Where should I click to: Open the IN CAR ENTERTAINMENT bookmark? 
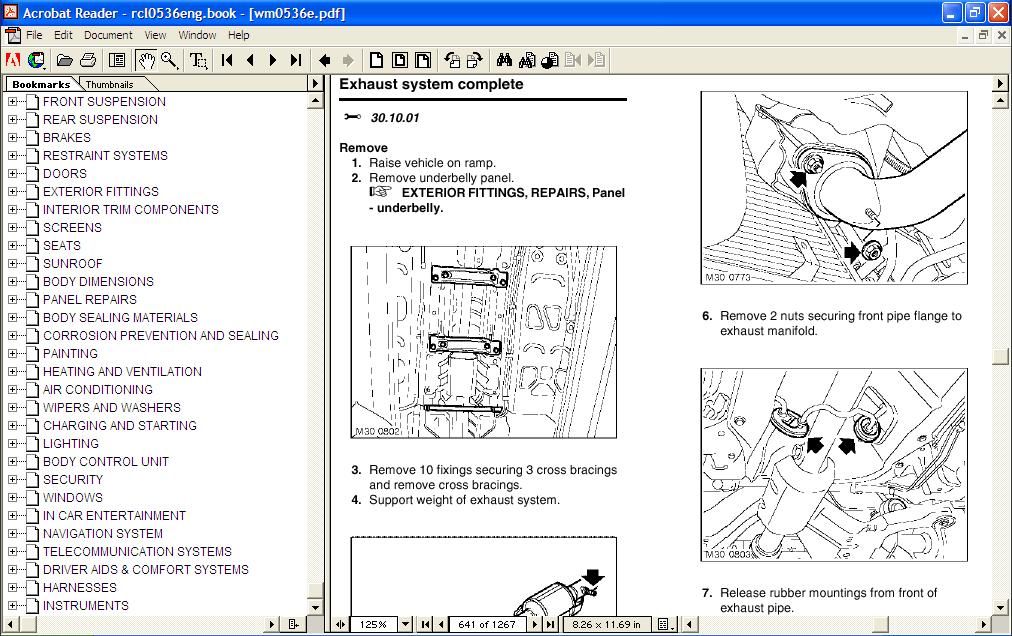click(x=114, y=516)
